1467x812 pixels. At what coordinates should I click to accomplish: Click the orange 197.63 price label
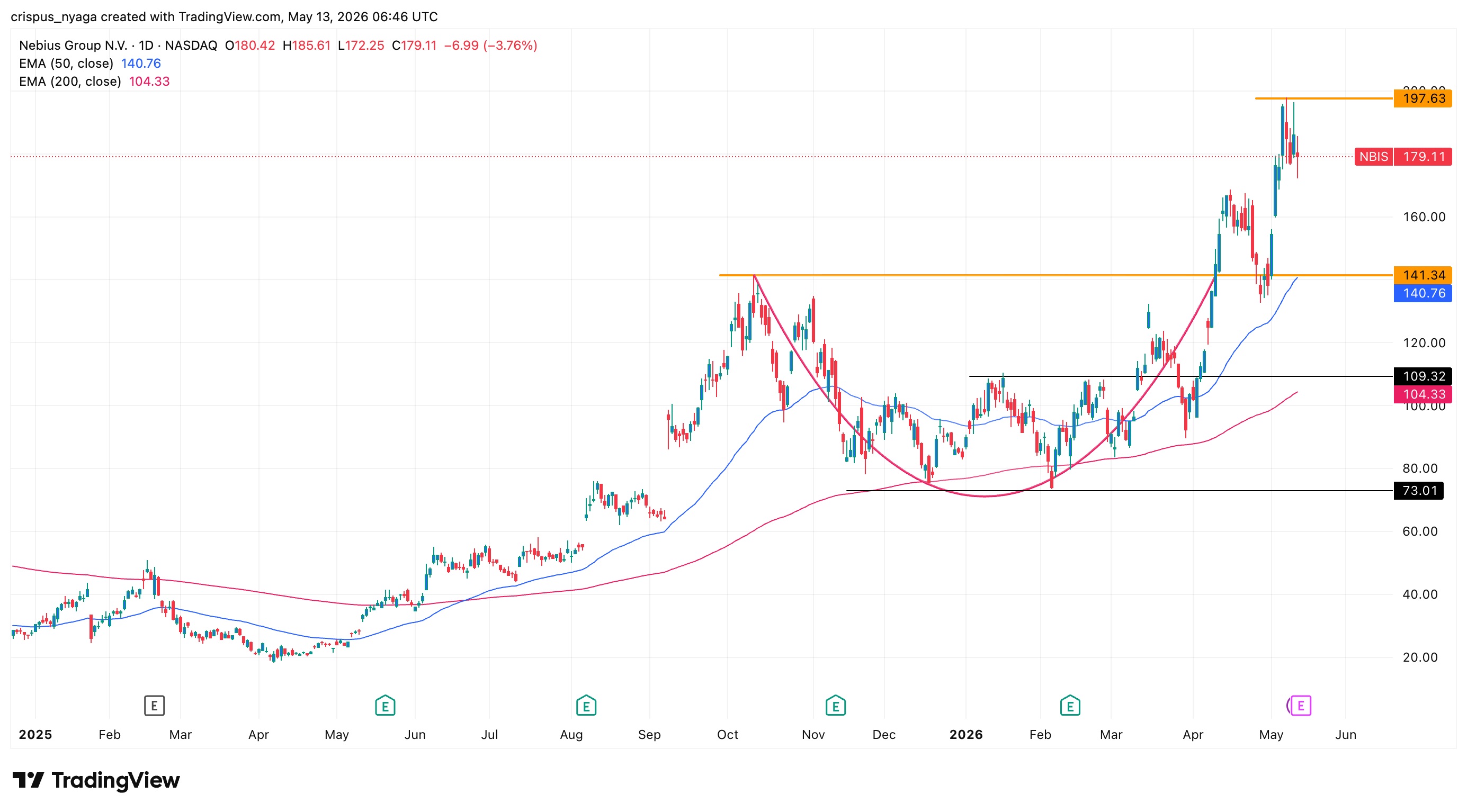[x=1423, y=98]
